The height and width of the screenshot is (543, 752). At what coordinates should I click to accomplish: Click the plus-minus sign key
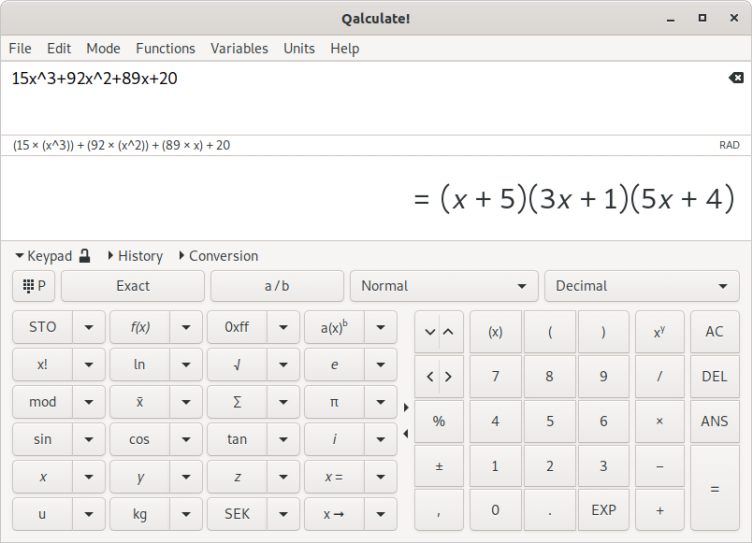coord(439,466)
